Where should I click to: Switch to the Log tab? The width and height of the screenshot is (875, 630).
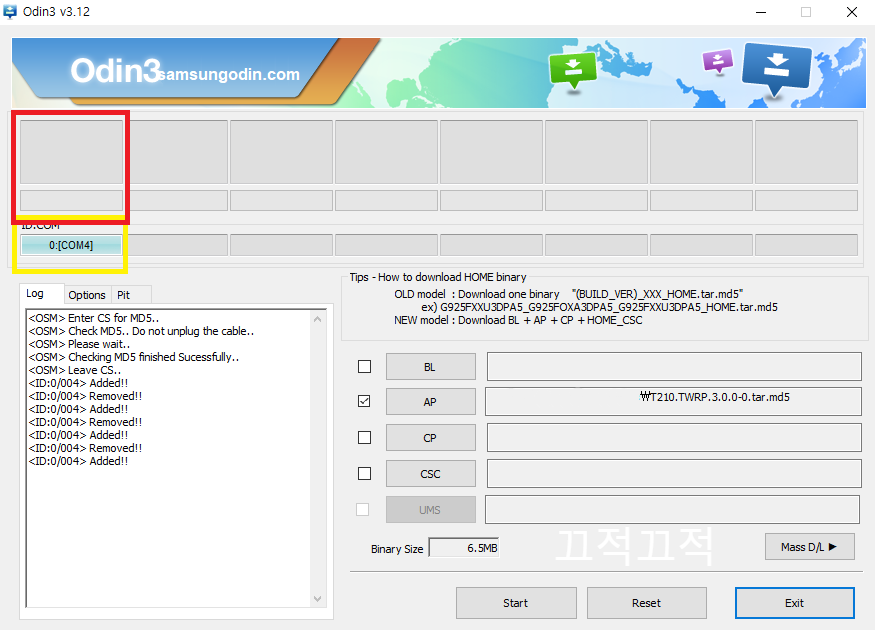35,294
